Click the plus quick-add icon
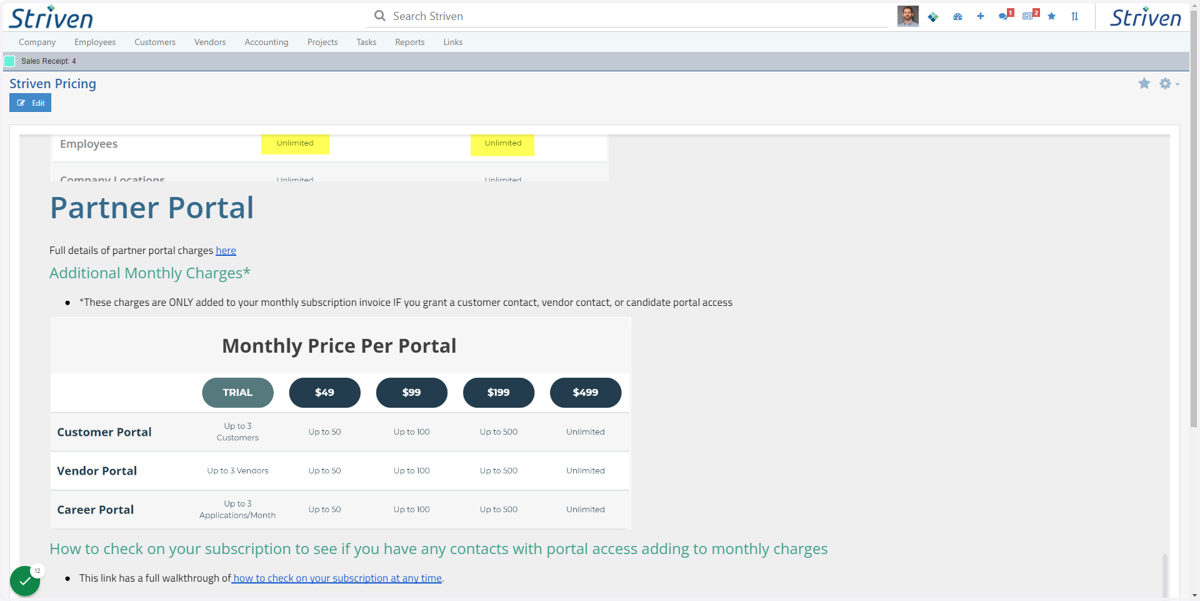 [x=980, y=16]
